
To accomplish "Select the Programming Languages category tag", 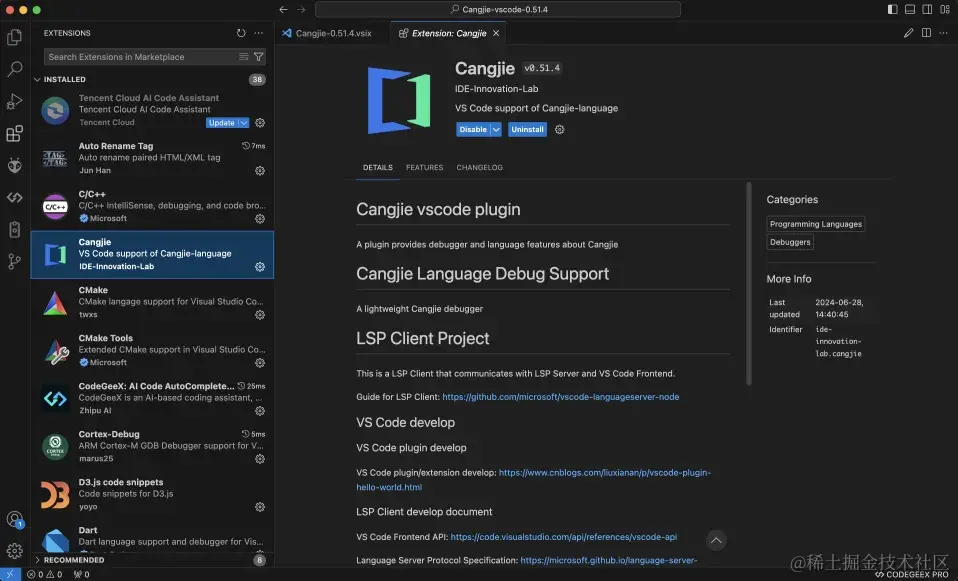I will click(816, 224).
